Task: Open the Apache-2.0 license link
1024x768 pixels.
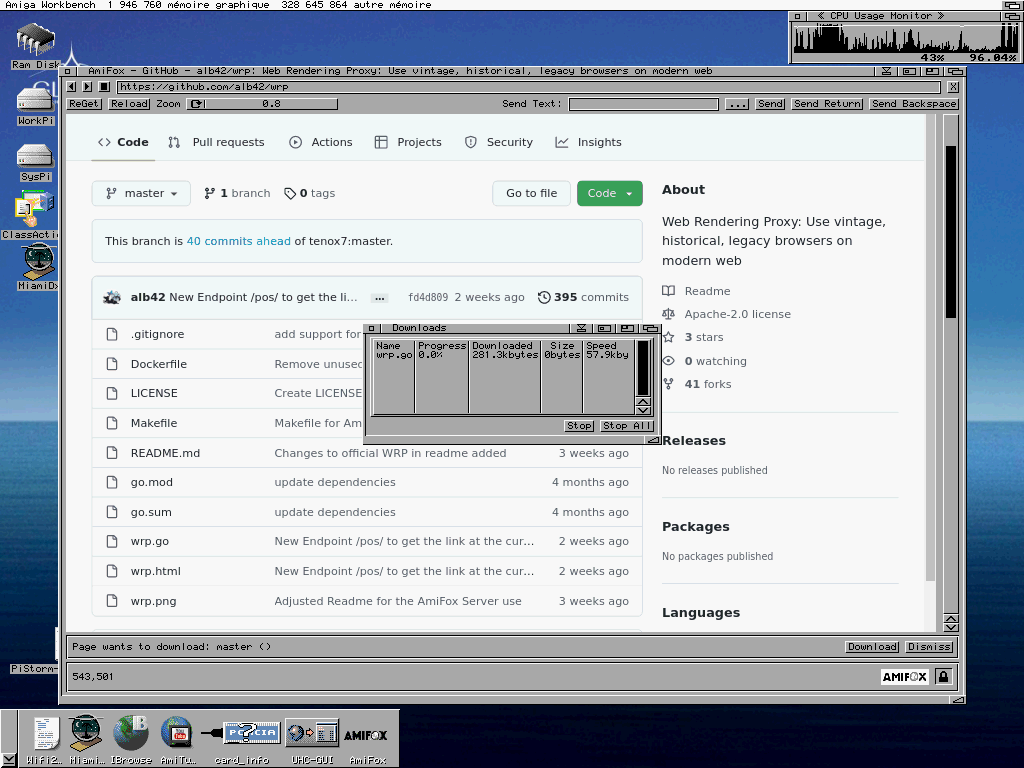Action: 737,314
